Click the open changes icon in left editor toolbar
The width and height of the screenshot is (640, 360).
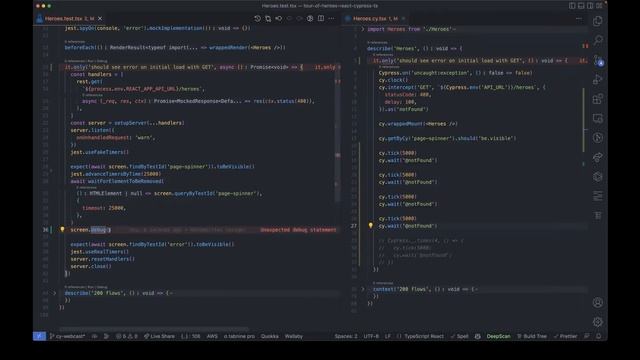(x=268, y=18)
